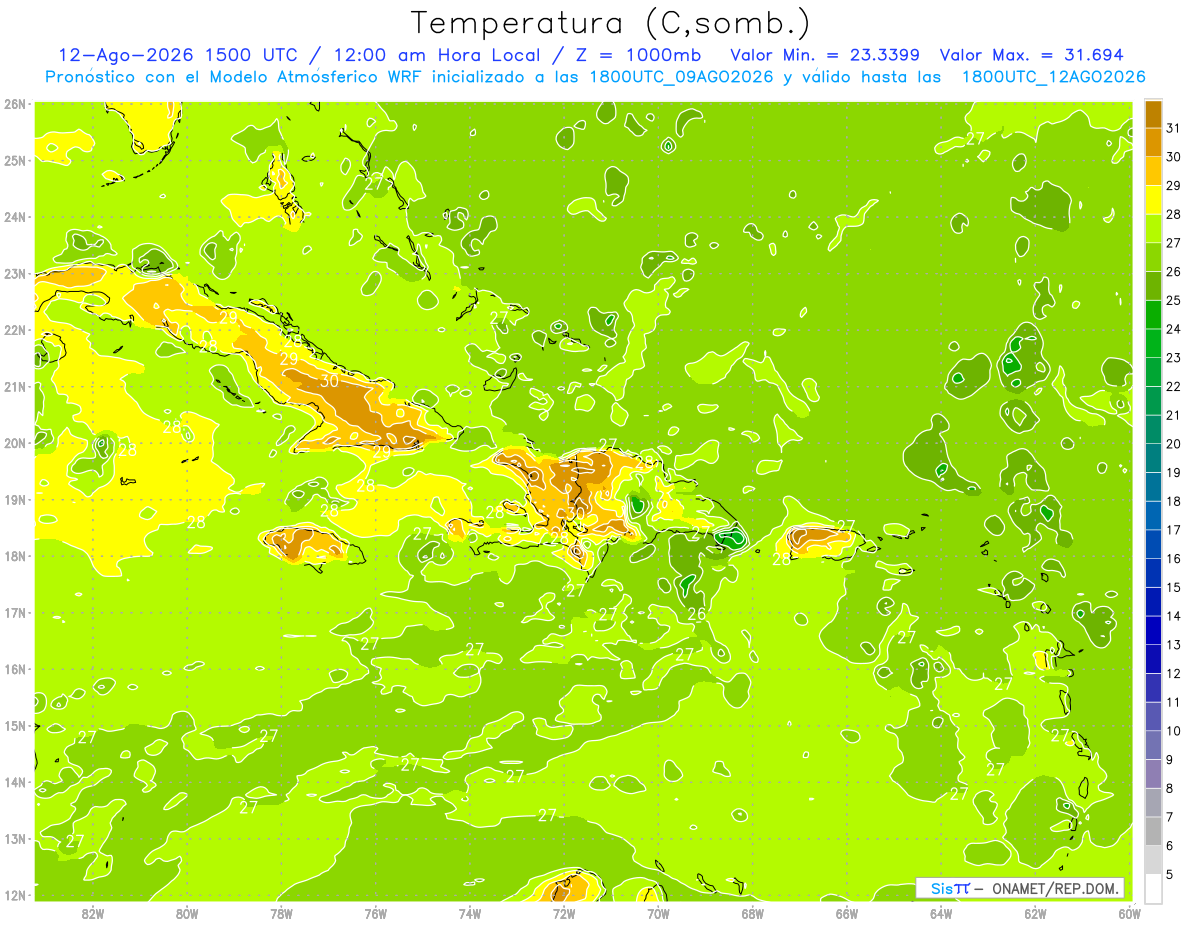Click the 72W longitude axis label
This screenshot has height=927, width=1200.
click(564, 913)
